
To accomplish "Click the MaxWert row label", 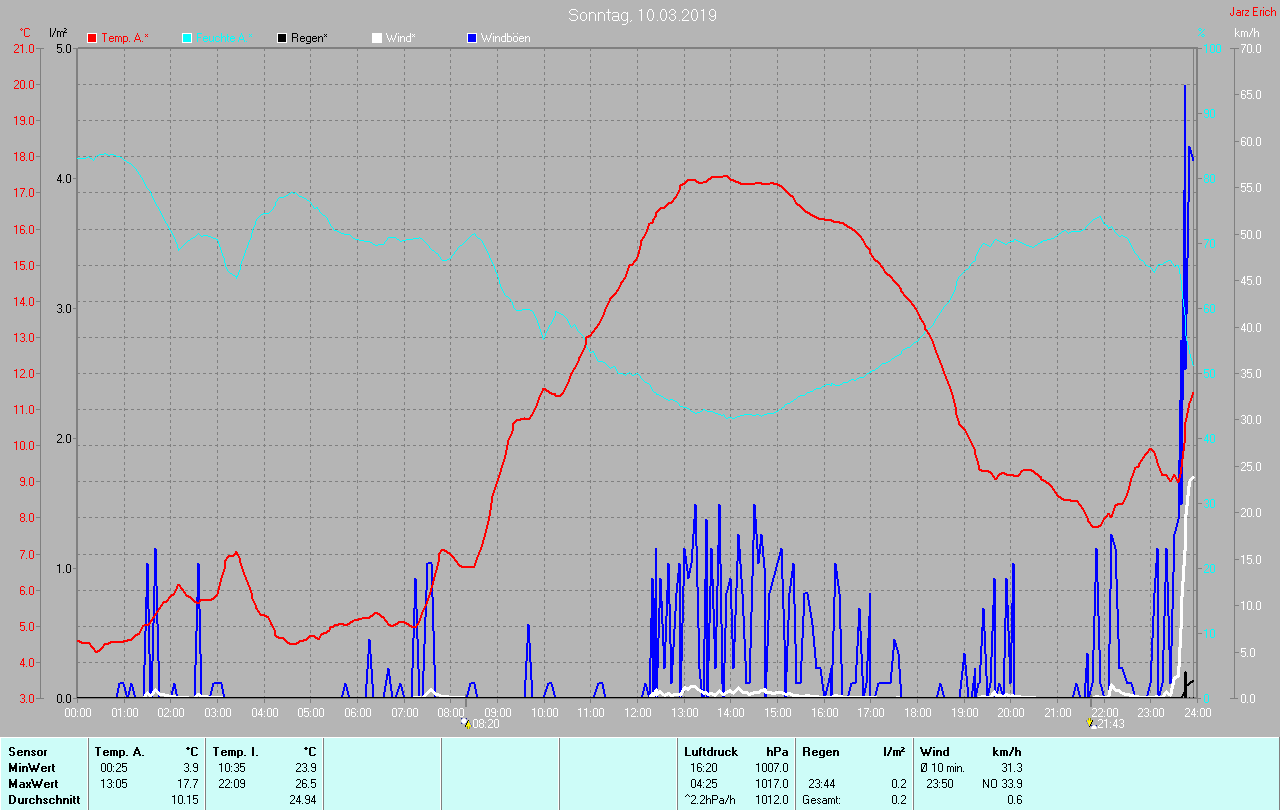I will tap(34, 784).
